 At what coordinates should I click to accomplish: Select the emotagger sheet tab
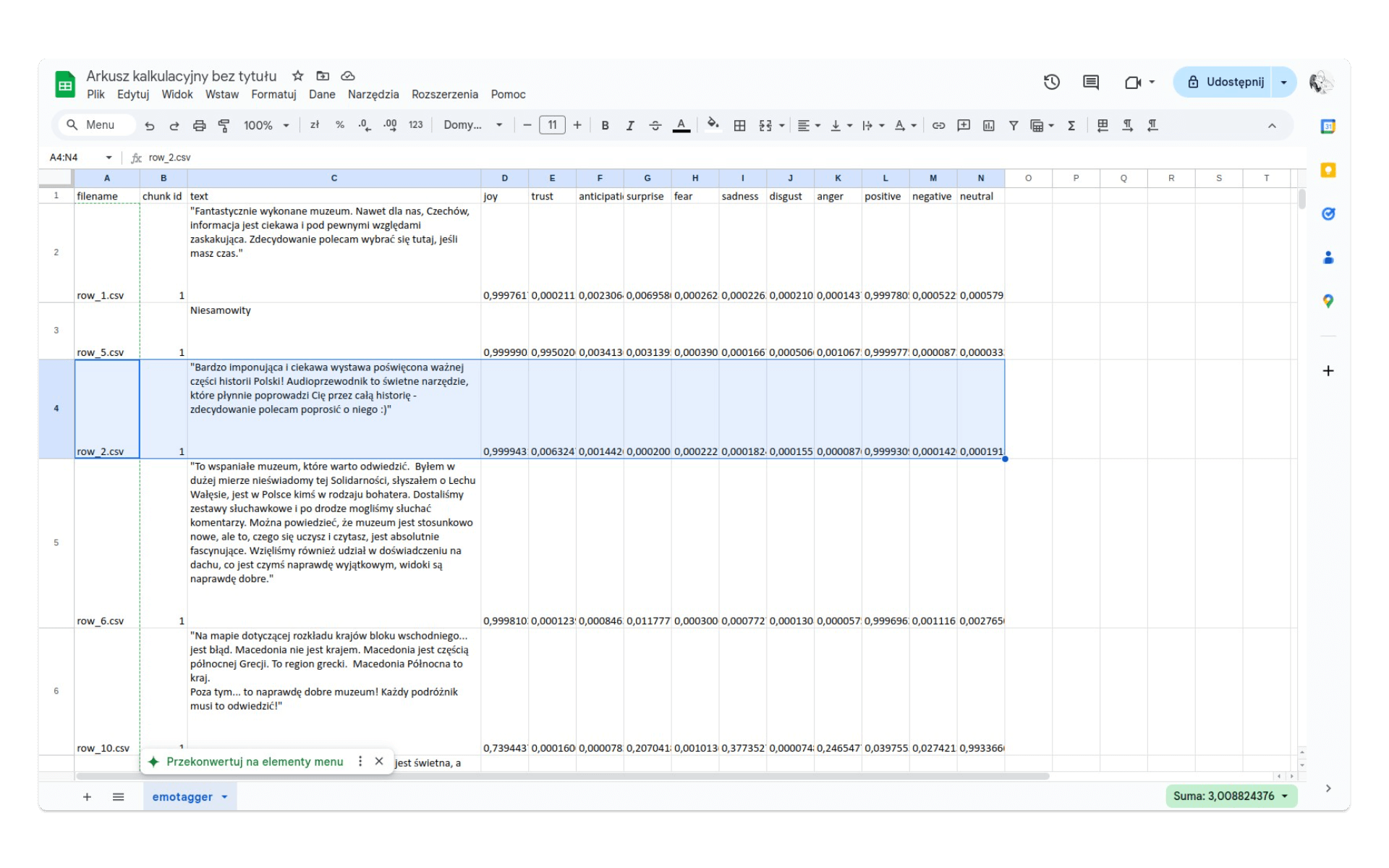[x=182, y=797]
